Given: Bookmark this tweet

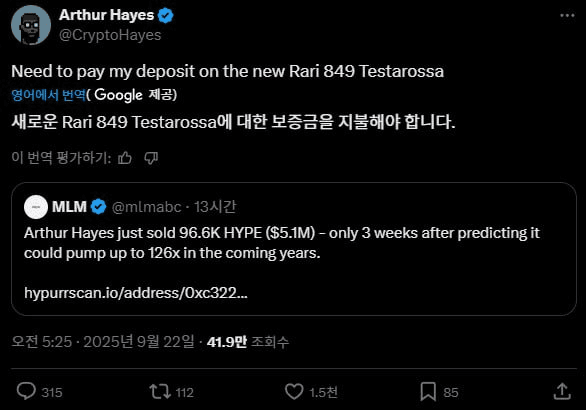Looking at the screenshot, I should pyautogui.click(x=428, y=392).
